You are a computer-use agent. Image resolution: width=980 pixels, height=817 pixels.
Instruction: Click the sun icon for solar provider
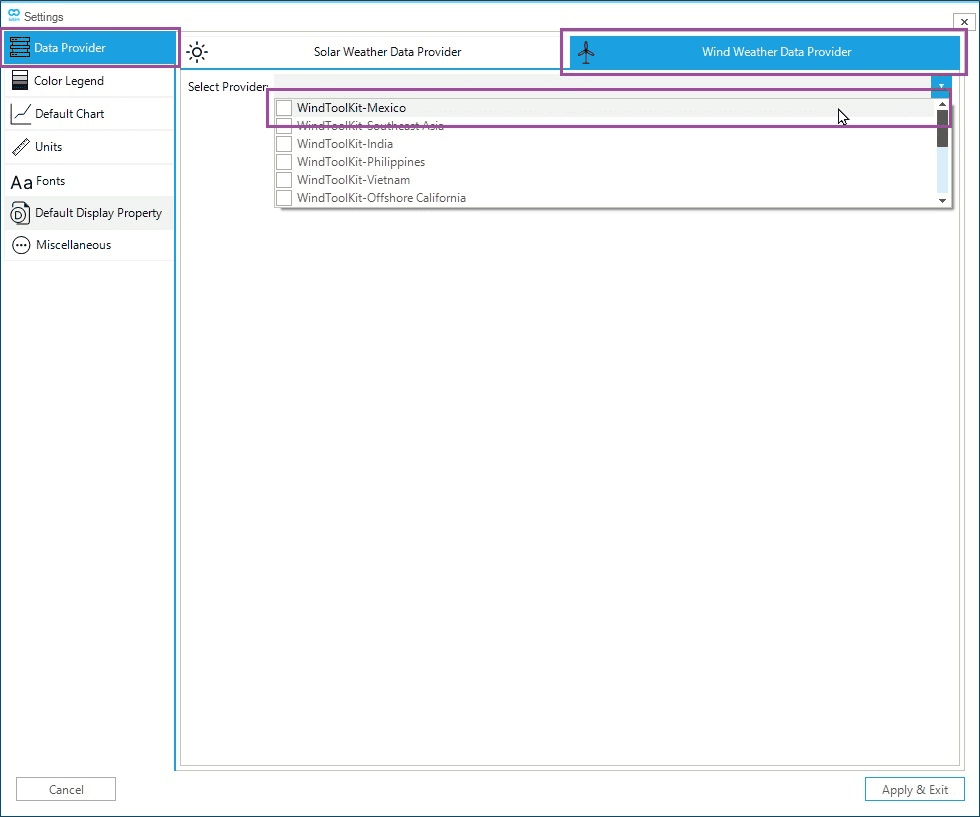[x=198, y=52]
